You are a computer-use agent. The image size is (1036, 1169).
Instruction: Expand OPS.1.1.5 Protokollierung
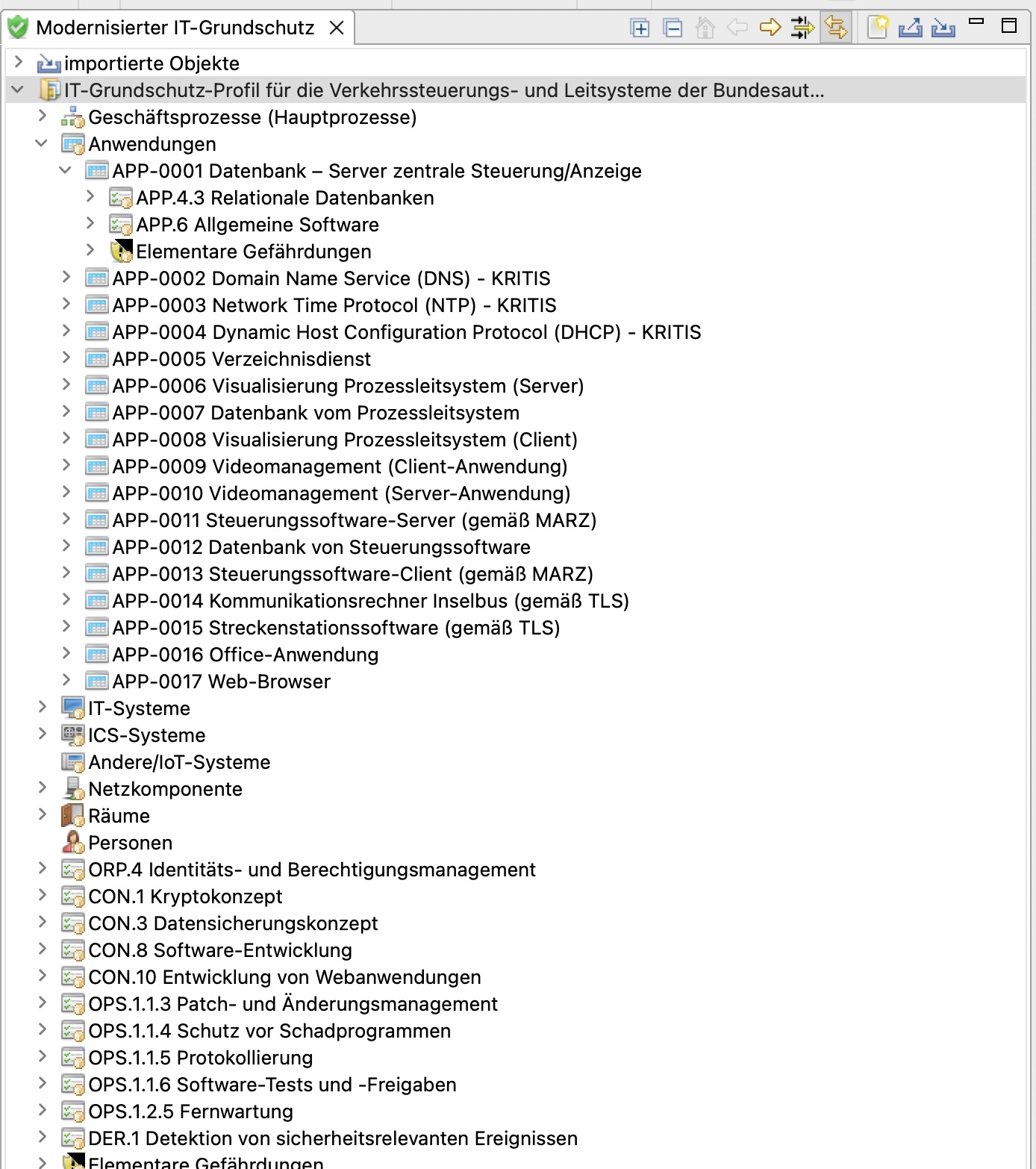coord(43,1056)
